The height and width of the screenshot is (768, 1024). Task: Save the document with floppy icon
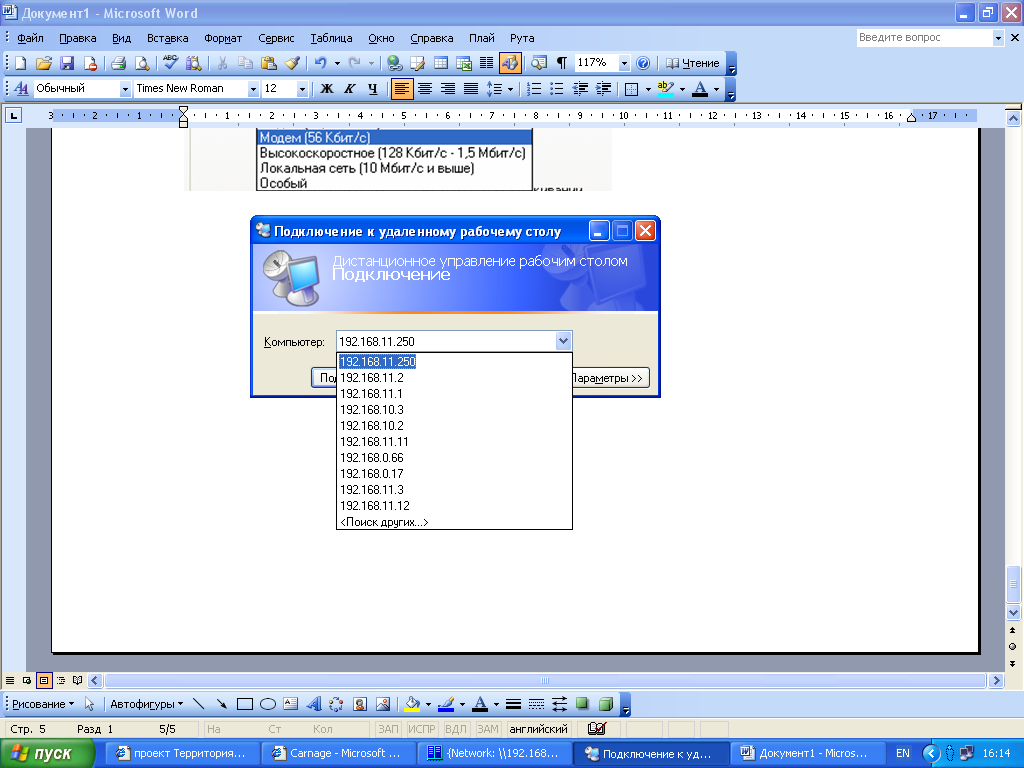tap(67, 63)
